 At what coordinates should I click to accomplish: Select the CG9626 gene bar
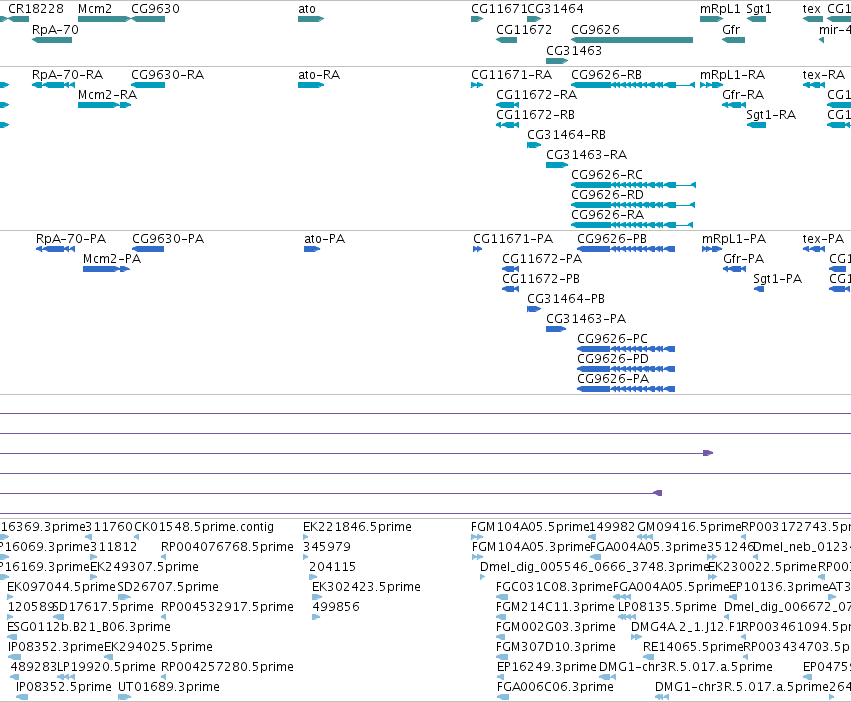click(x=632, y=40)
